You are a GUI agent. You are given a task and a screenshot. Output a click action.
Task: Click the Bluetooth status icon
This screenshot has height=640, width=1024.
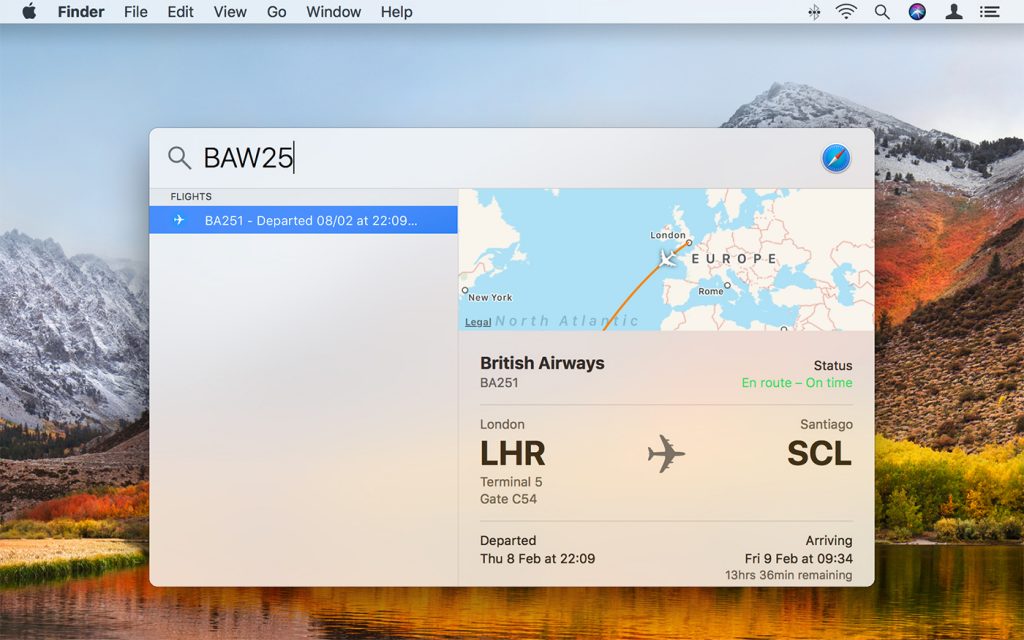pyautogui.click(x=814, y=12)
